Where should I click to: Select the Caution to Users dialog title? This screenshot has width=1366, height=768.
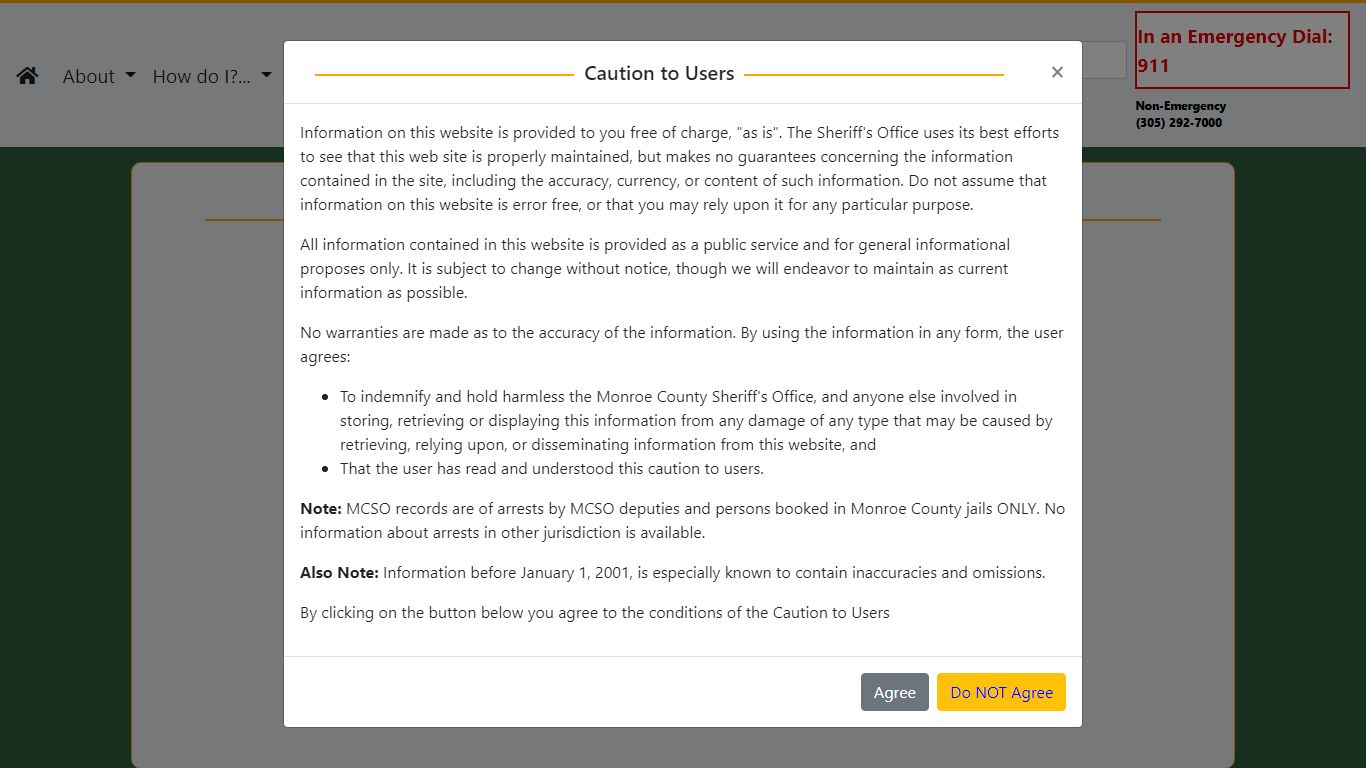click(659, 73)
